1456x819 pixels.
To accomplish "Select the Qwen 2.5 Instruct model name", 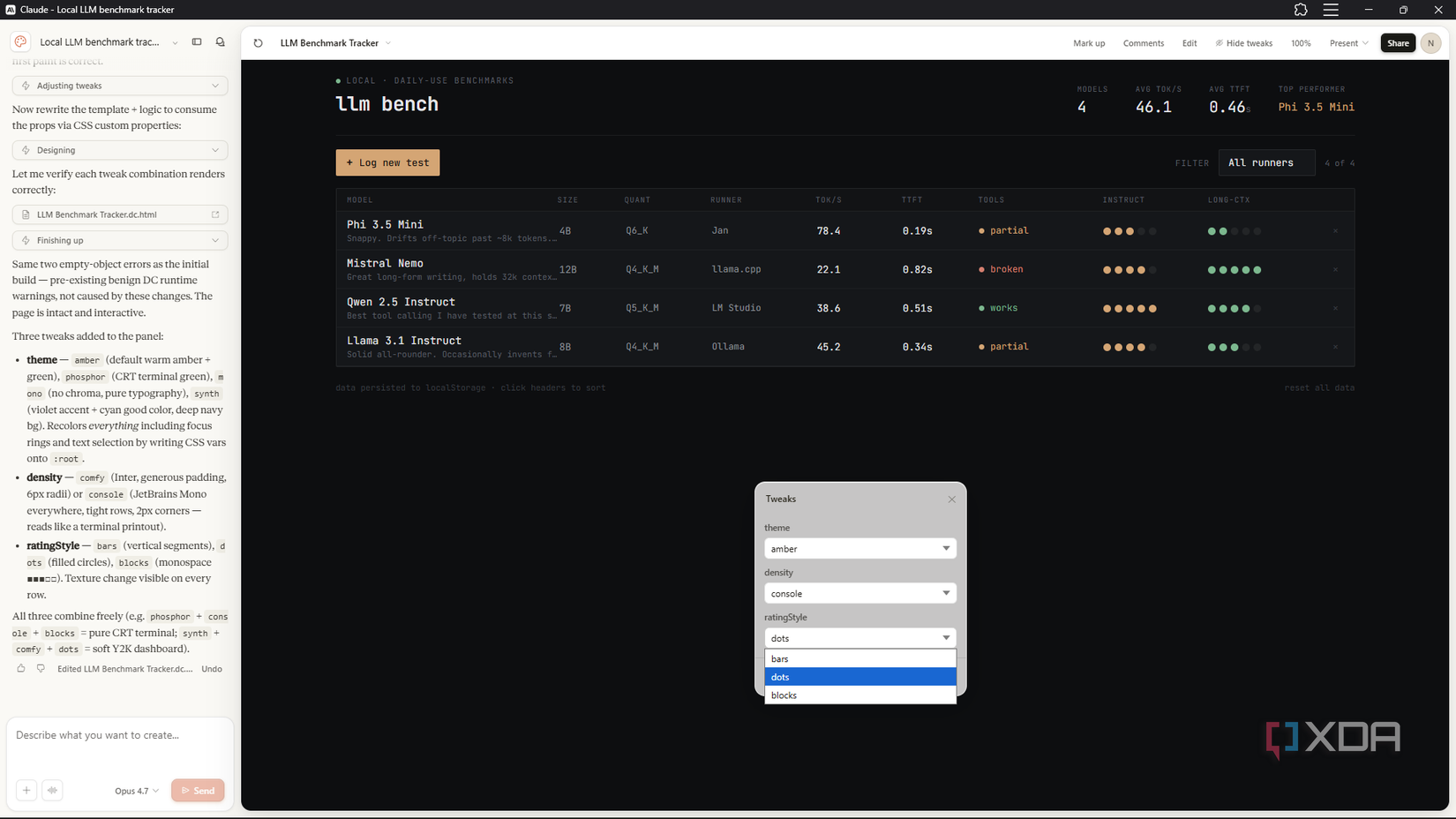I will pyautogui.click(x=401, y=302).
